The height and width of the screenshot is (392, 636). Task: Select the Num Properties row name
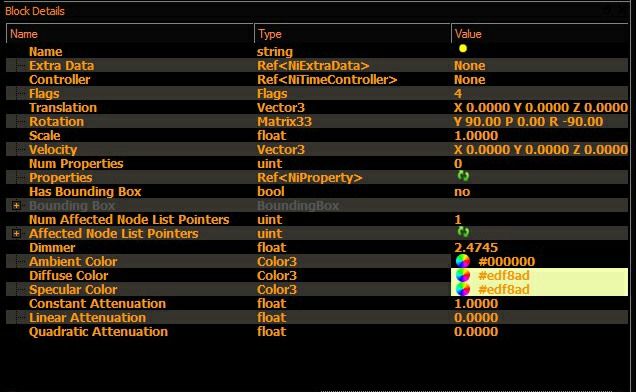76,164
